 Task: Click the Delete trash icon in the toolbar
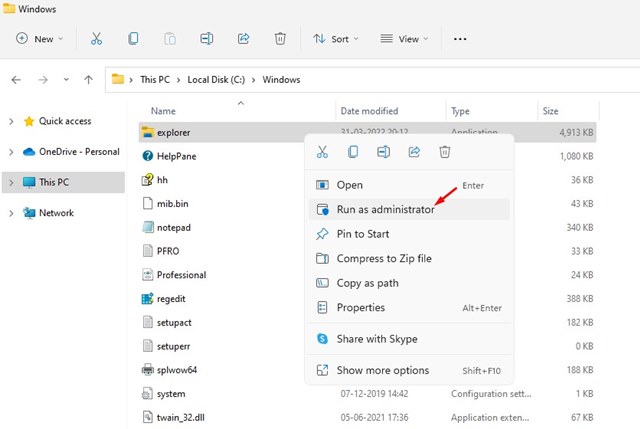280,39
